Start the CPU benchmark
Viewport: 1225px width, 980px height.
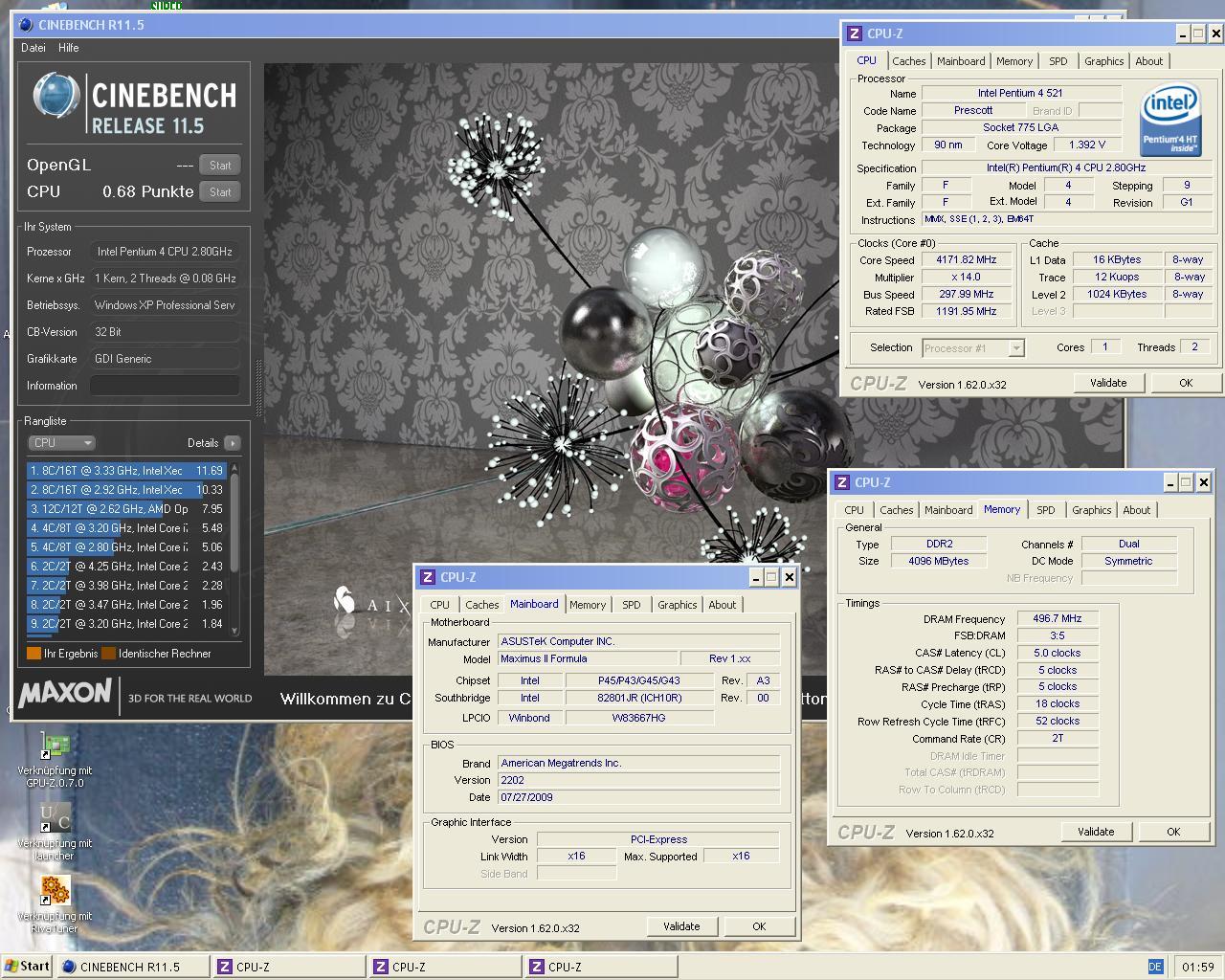220,192
